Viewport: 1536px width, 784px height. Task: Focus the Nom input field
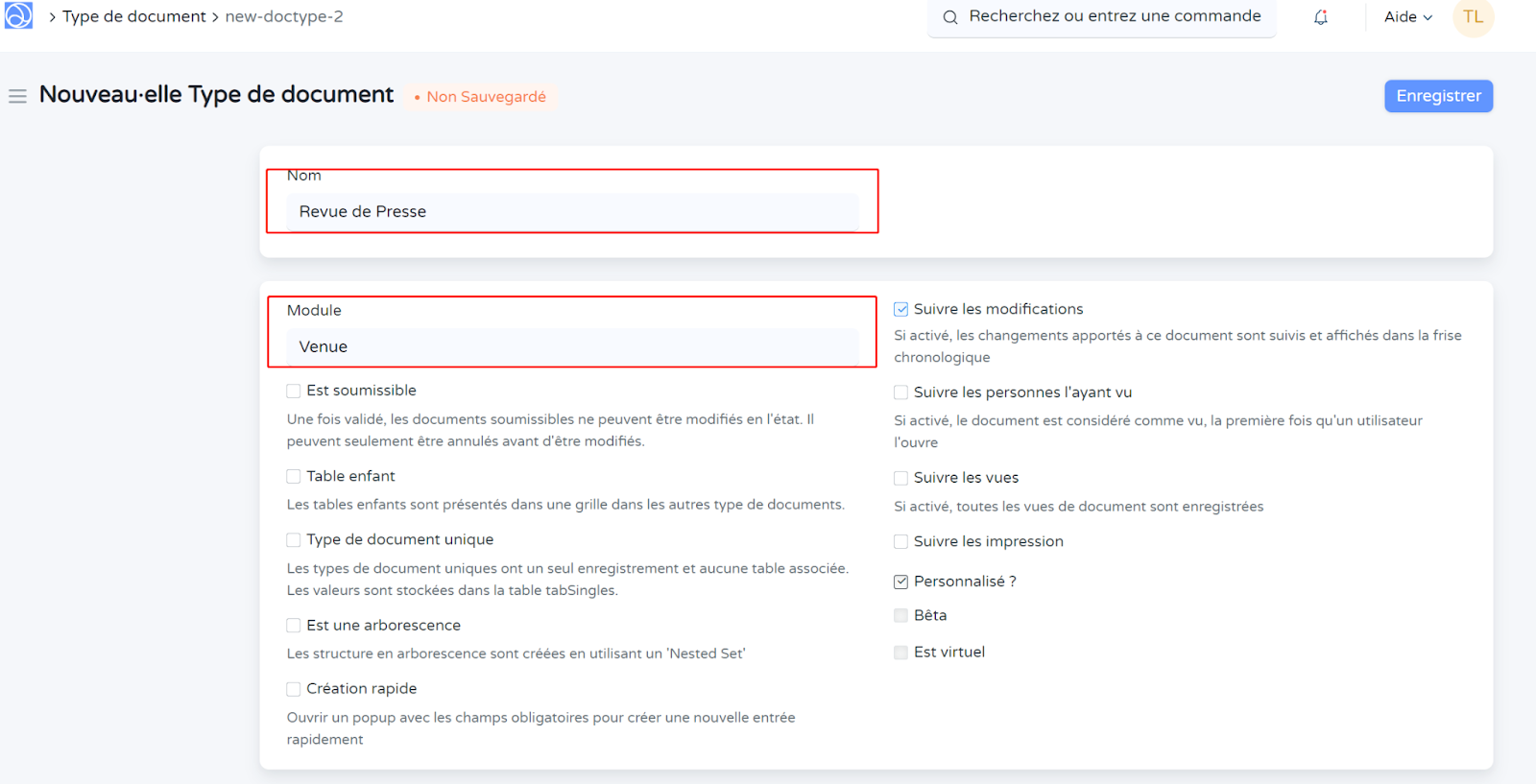572,212
